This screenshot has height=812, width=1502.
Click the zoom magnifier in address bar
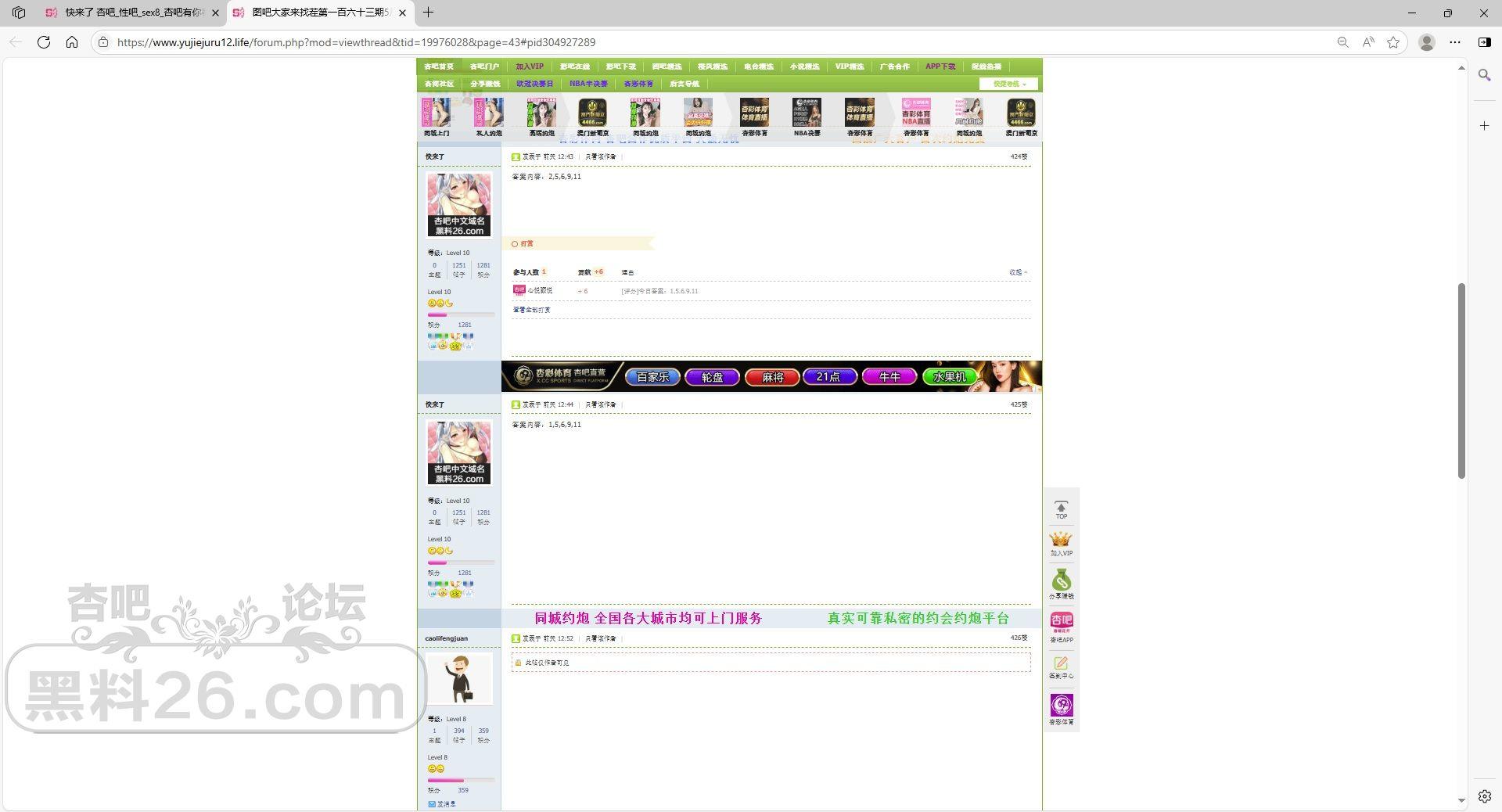pyautogui.click(x=1342, y=42)
